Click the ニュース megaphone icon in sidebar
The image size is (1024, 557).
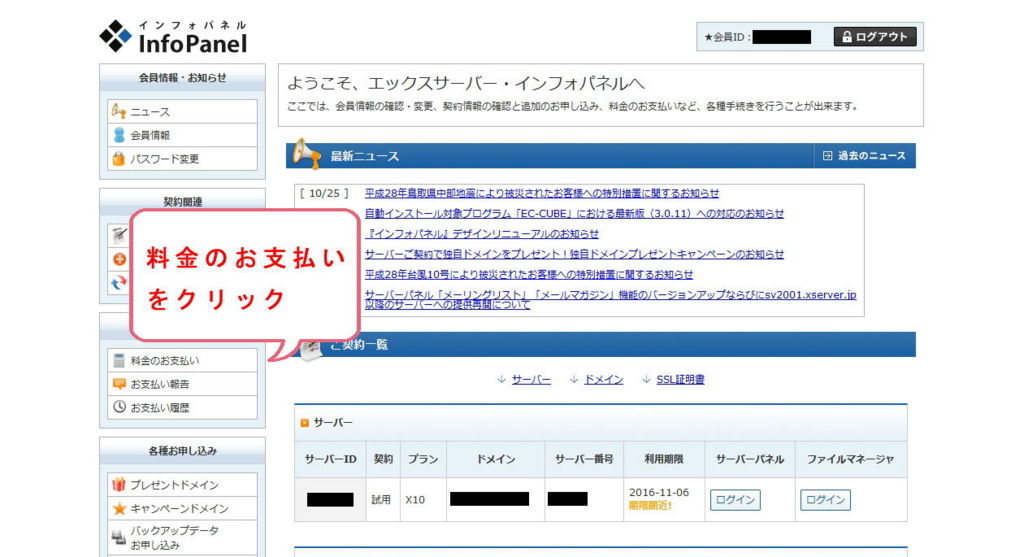[x=118, y=111]
